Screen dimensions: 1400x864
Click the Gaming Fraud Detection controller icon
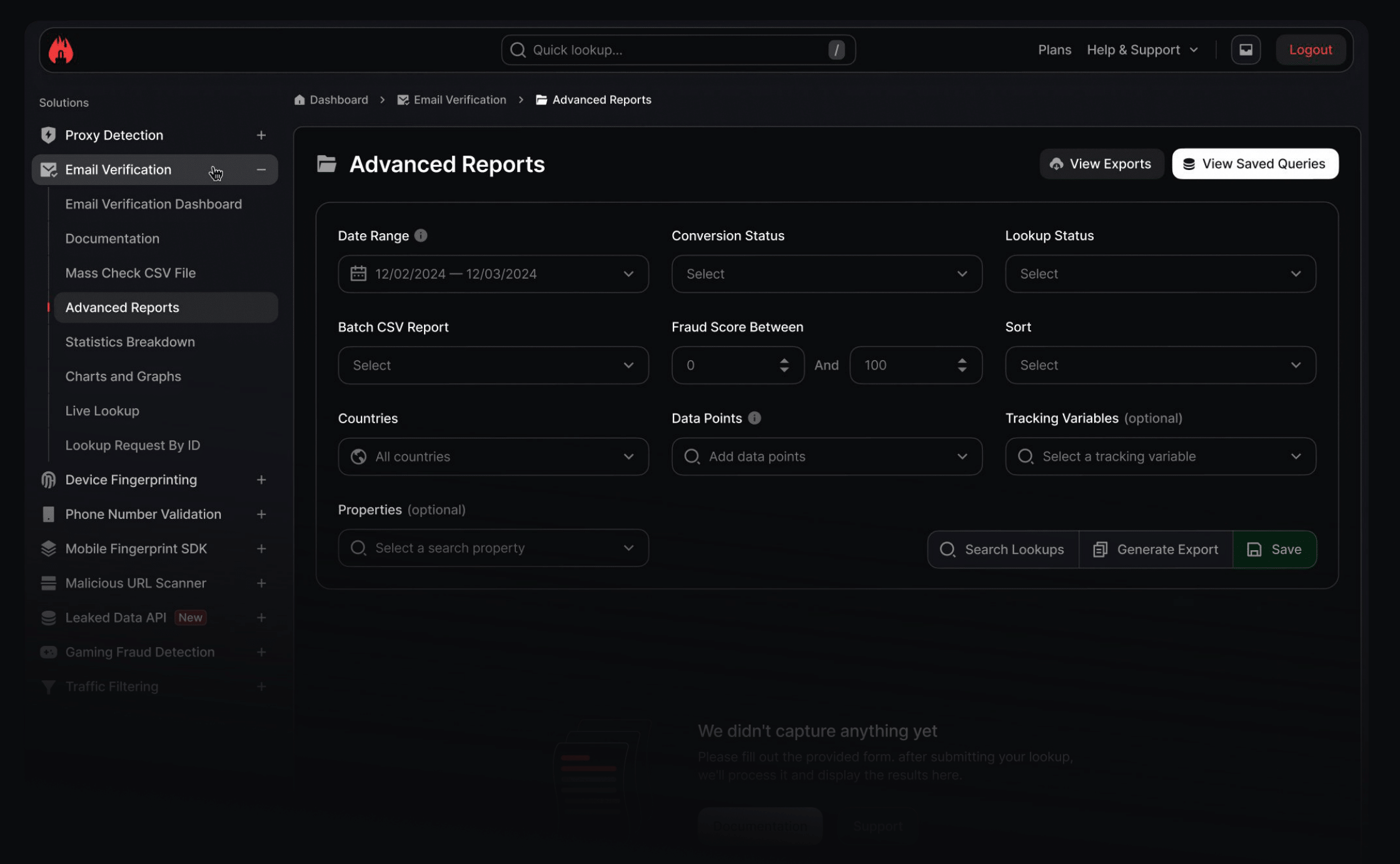tap(48, 651)
